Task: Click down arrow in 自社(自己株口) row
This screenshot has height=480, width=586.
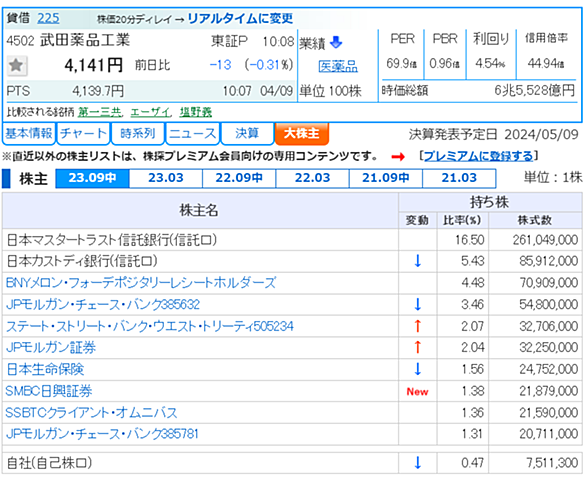Action: [x=417, y=463]
